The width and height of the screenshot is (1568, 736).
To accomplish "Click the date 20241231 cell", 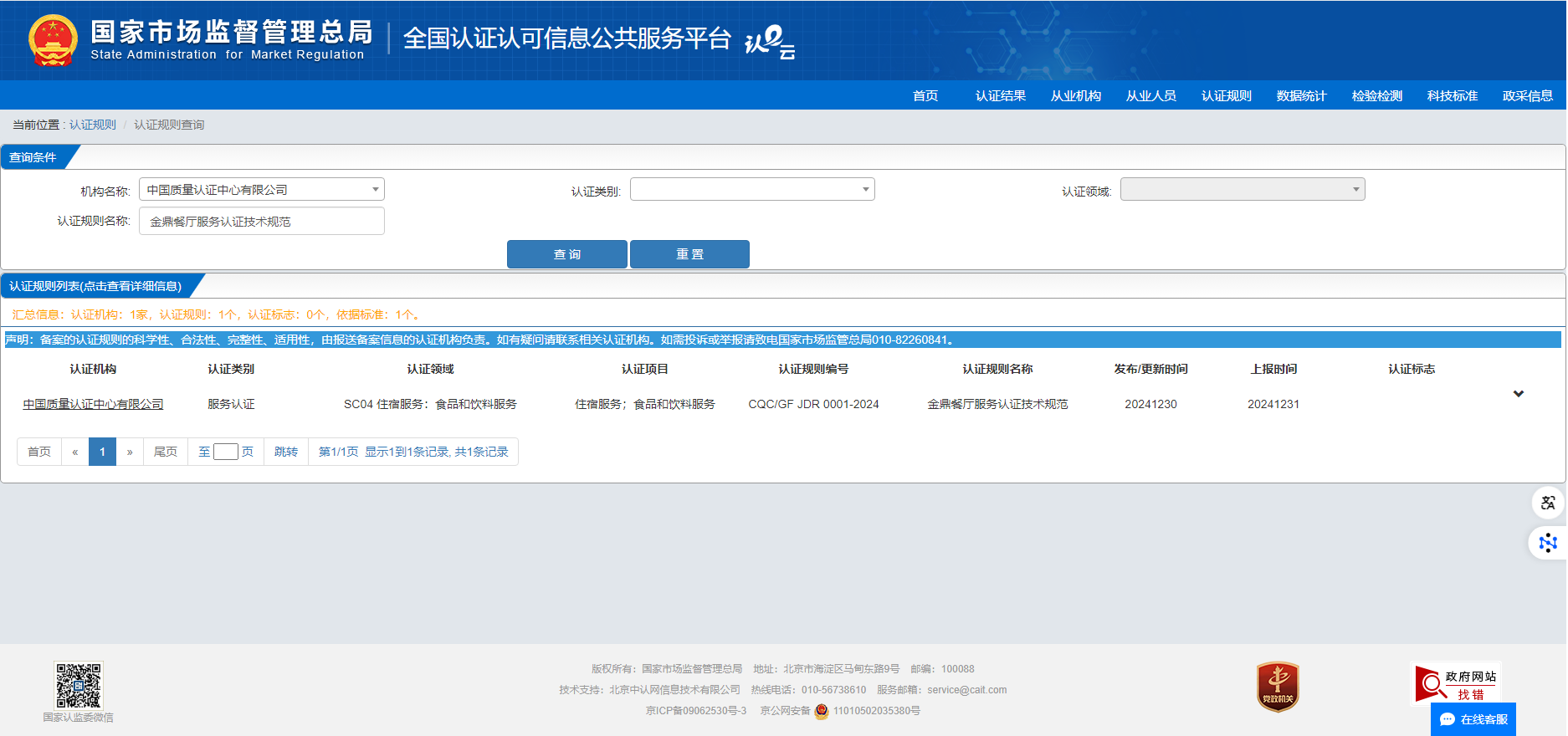I will click(1273, 404).
